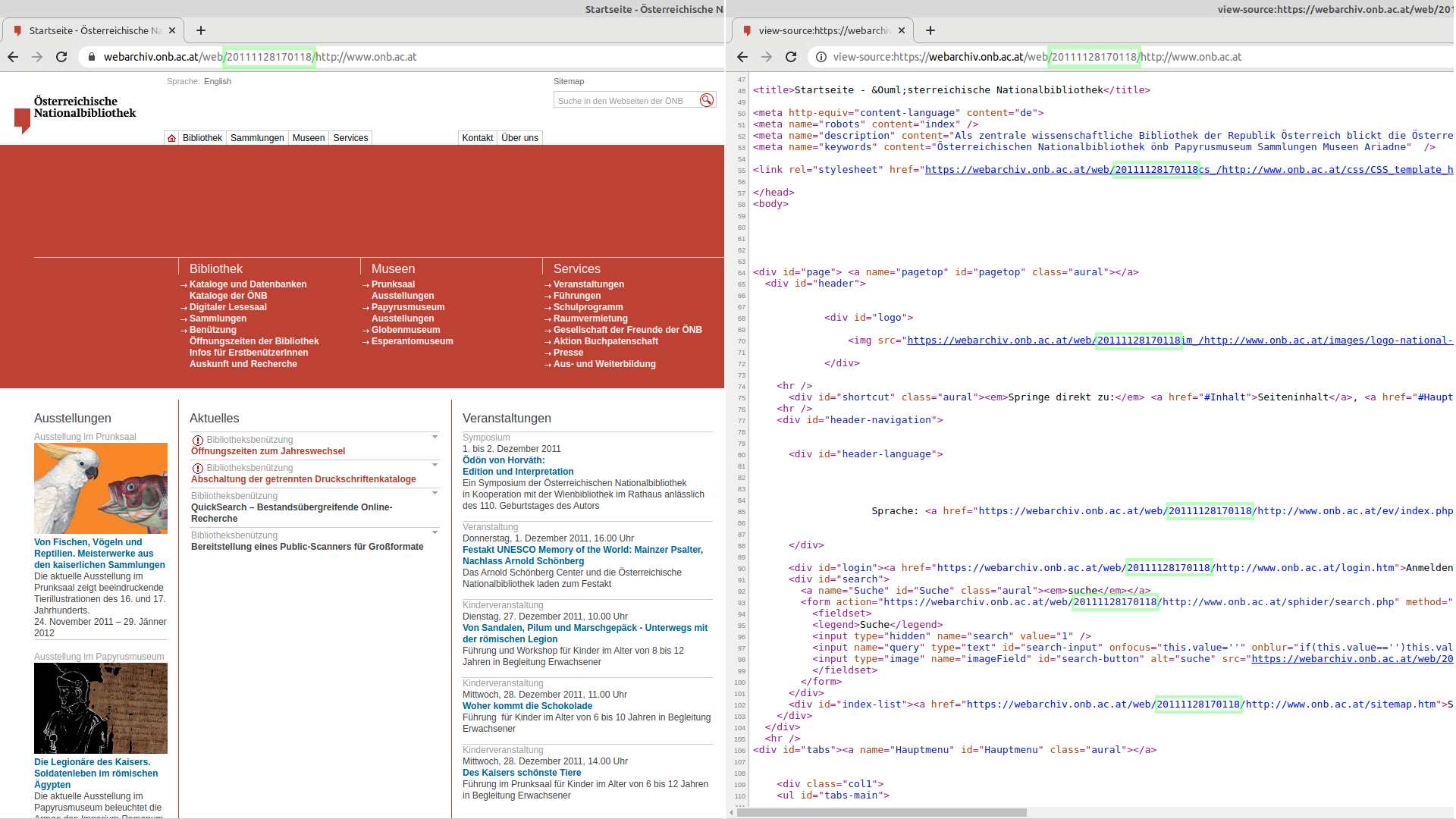Open the Globenmuseum link

point(406,330)
